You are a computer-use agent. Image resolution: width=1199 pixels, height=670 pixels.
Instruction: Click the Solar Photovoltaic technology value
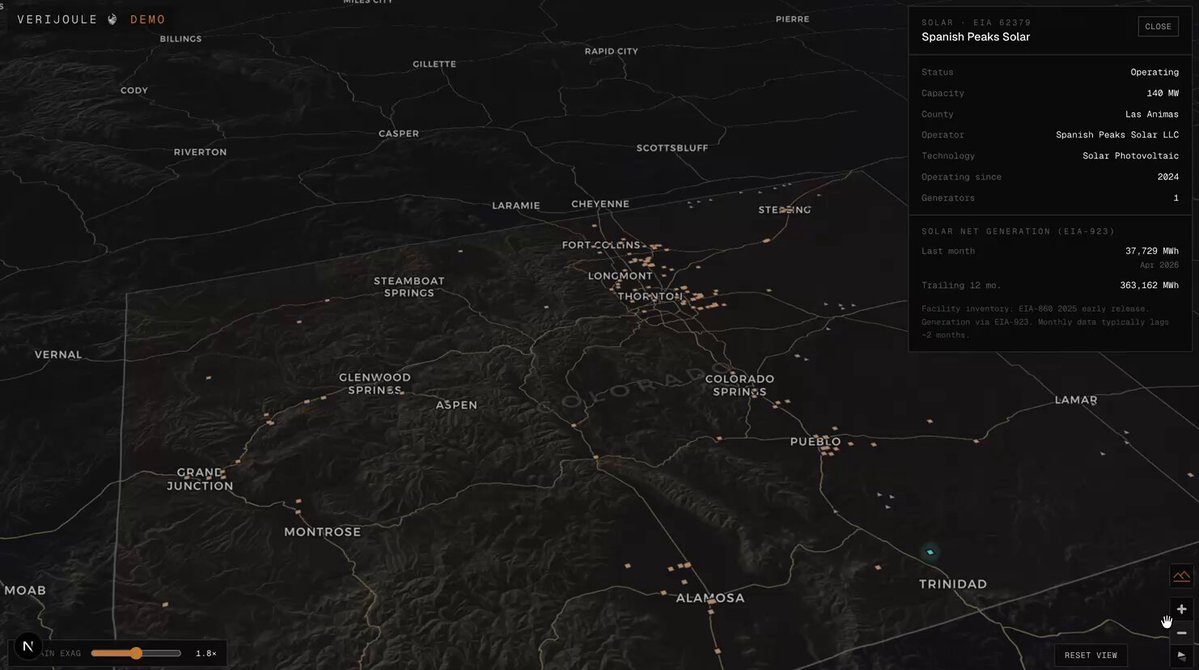click(x=1130, y=156)
